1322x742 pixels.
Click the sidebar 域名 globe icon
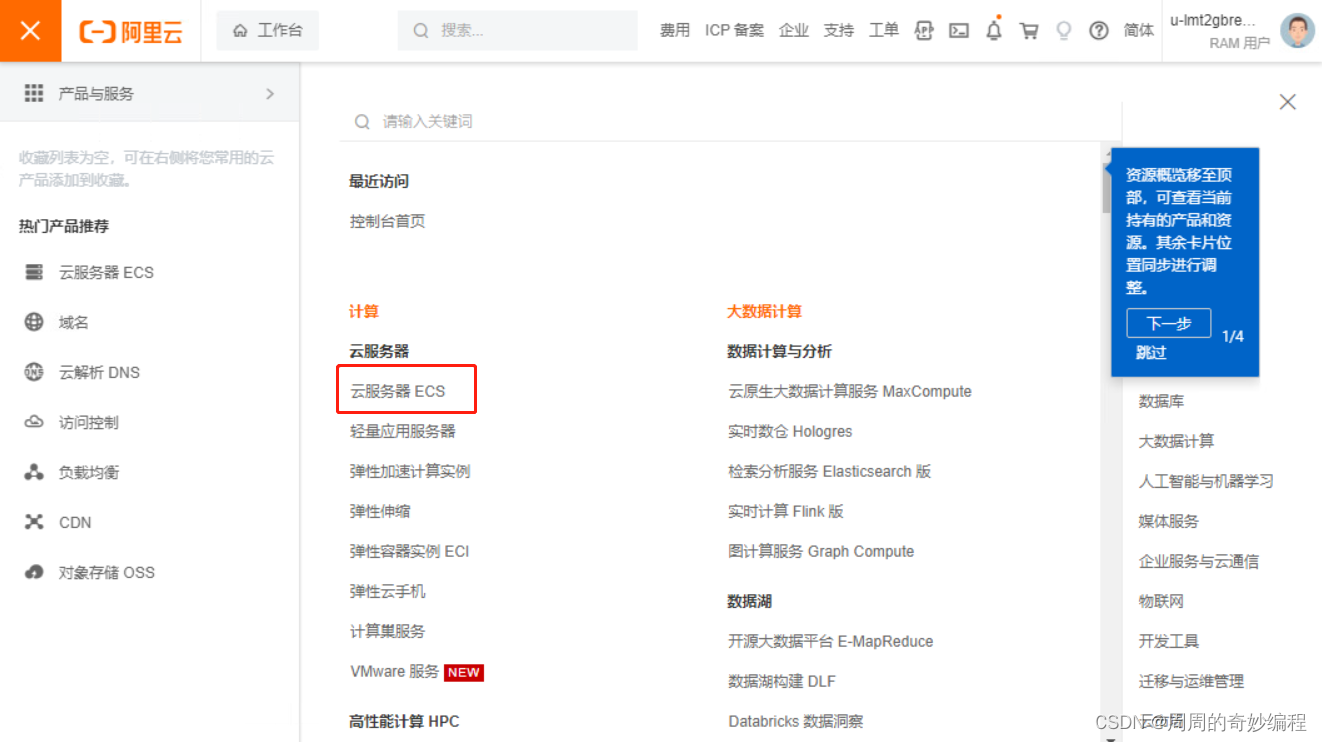[x=34, y=322]
